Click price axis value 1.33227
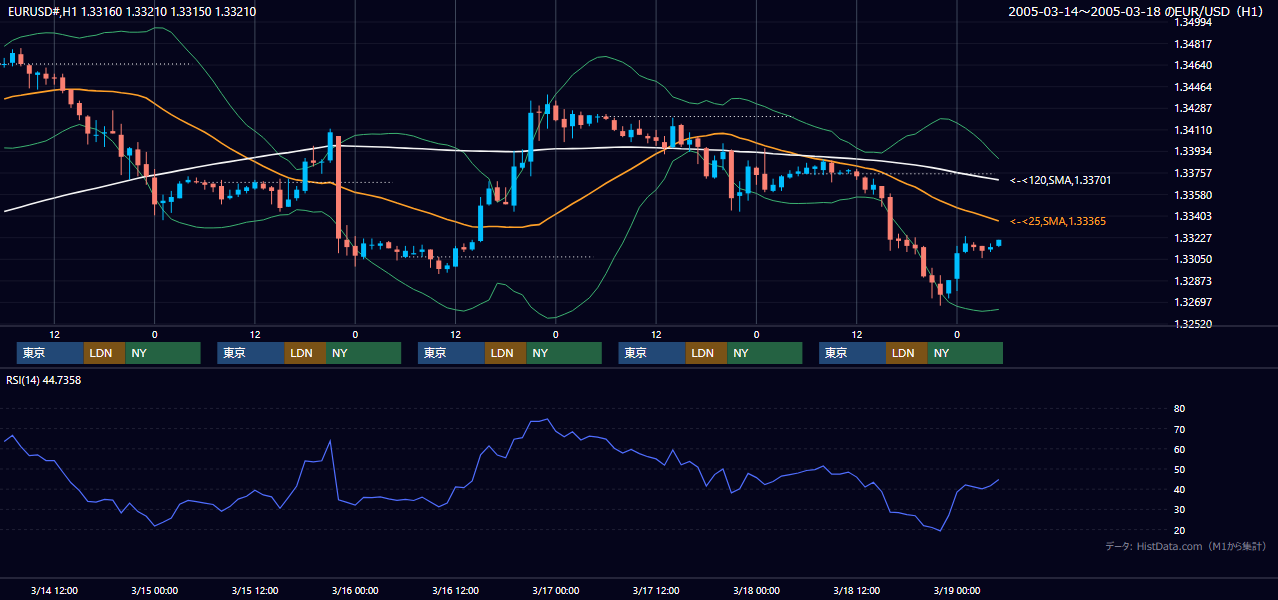 pyautogui.click(x=1191, y=238)
